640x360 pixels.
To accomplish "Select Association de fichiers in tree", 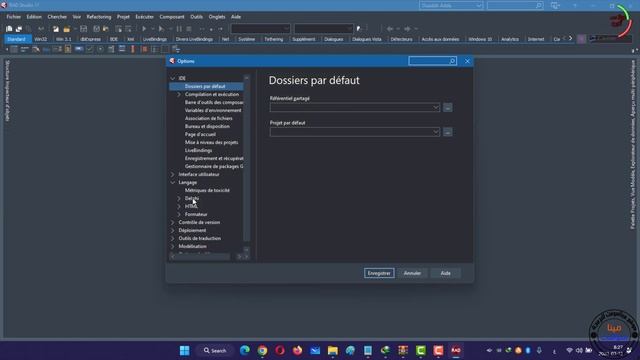I will pos(209,118).
